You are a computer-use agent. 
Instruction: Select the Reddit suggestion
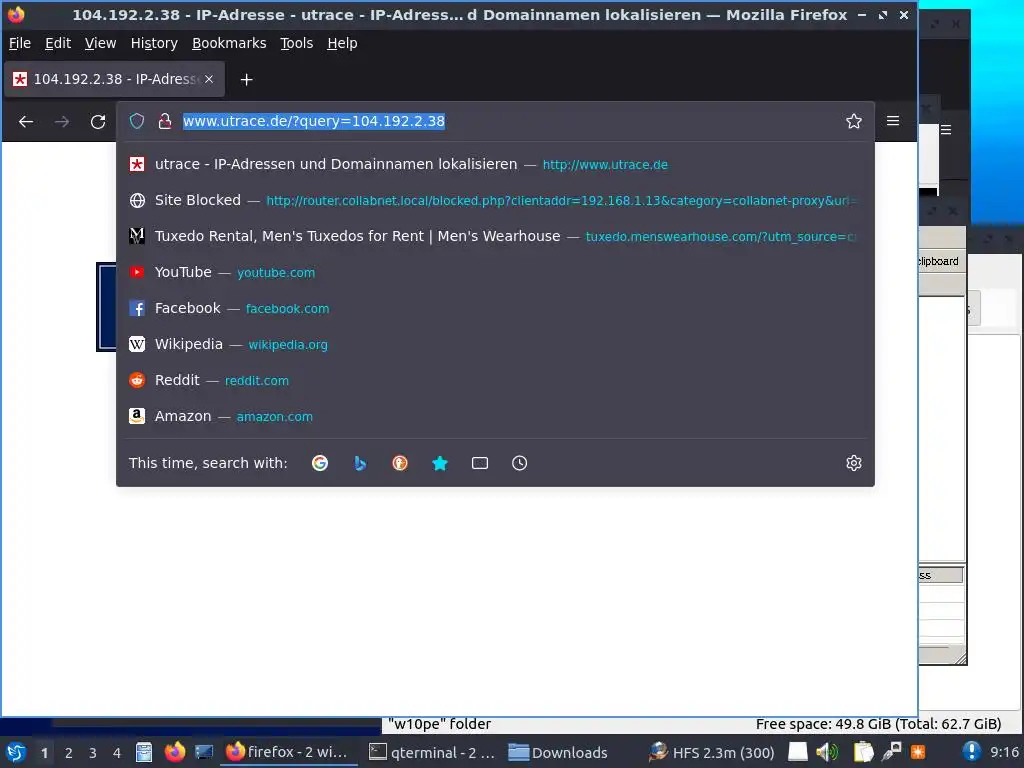(x=495, y=379)
